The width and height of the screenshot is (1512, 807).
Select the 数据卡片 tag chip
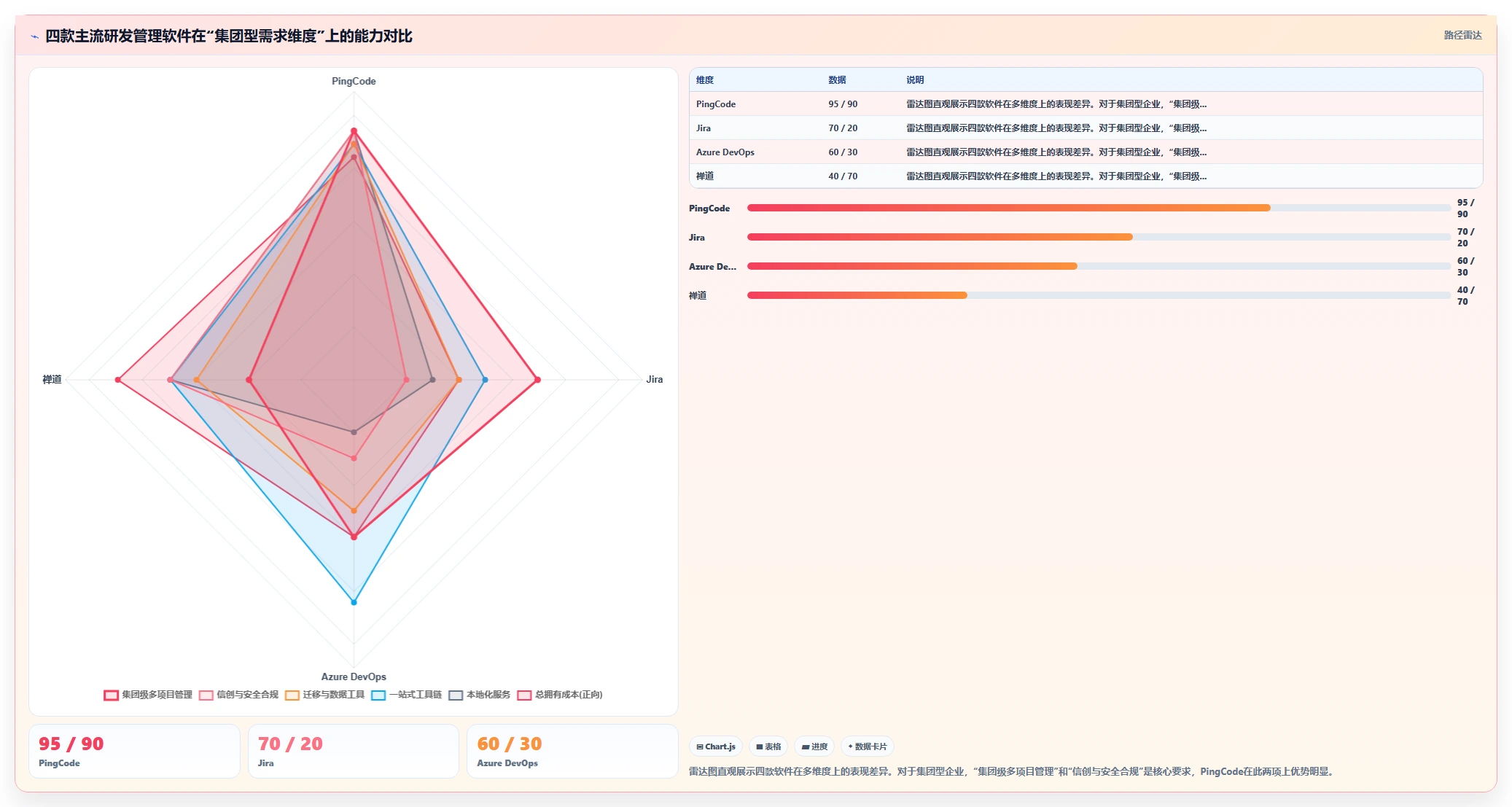click(868, 746)
